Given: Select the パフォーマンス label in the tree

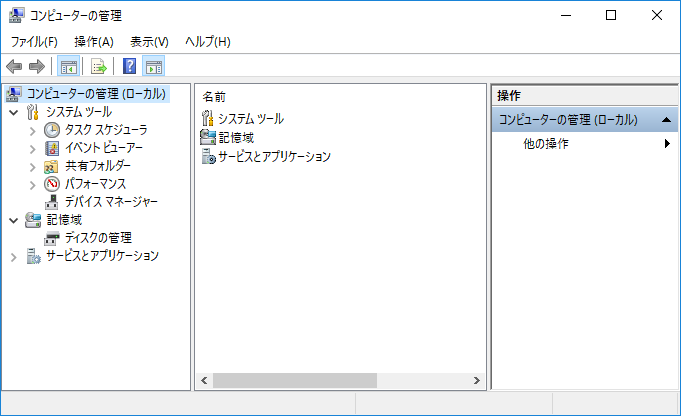Looking at the screenshot, I should (x=95, y=184).
